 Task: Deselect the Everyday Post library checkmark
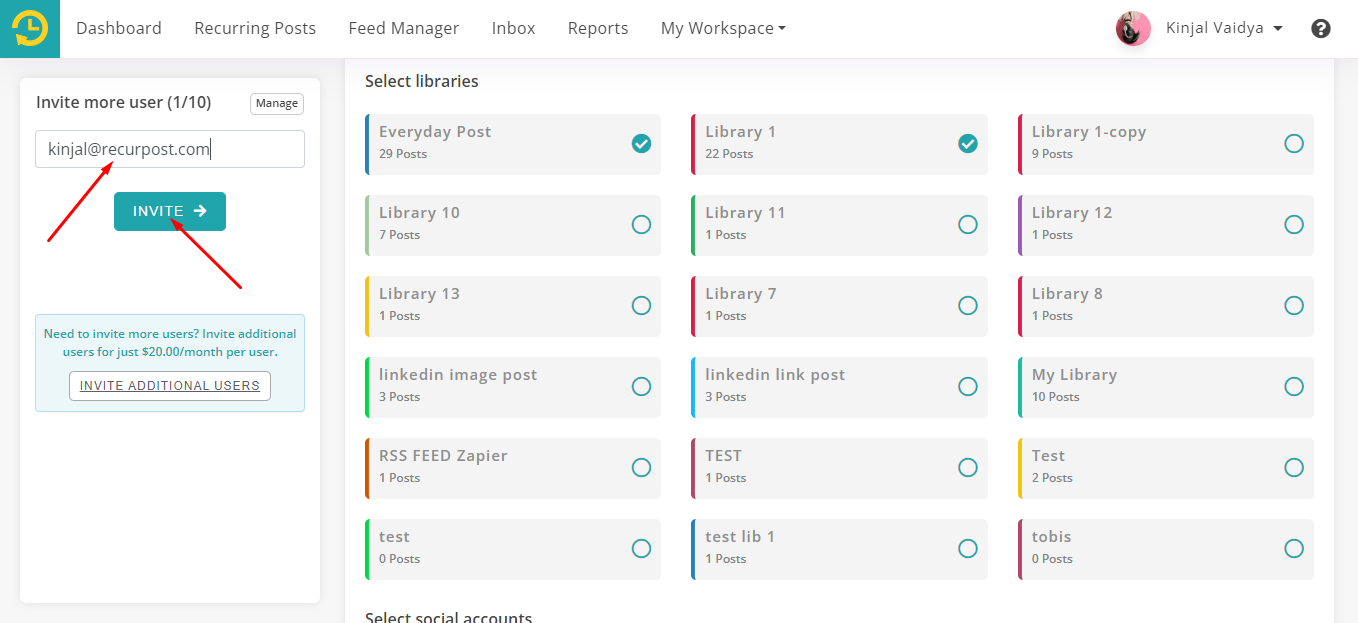pyautogui.click(x=642, y=144)
